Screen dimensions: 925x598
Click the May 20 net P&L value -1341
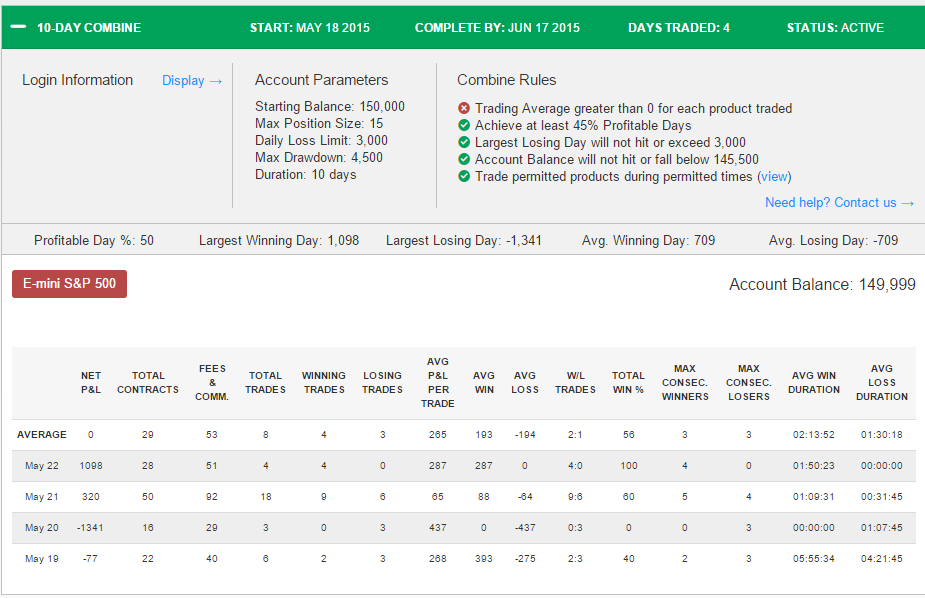click(x=90, y=528)
